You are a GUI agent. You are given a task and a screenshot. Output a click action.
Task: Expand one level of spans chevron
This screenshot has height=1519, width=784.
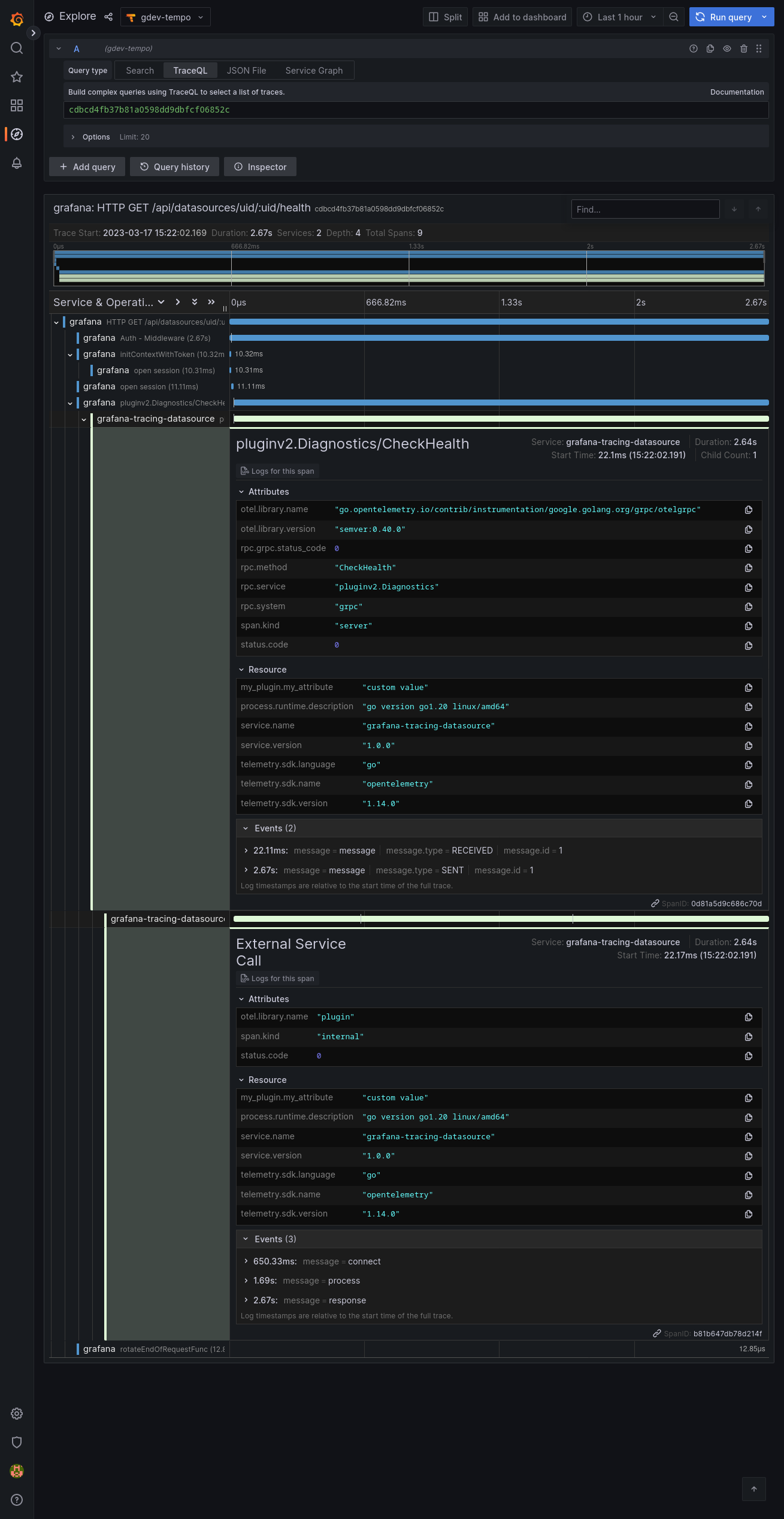coord(178,302)
